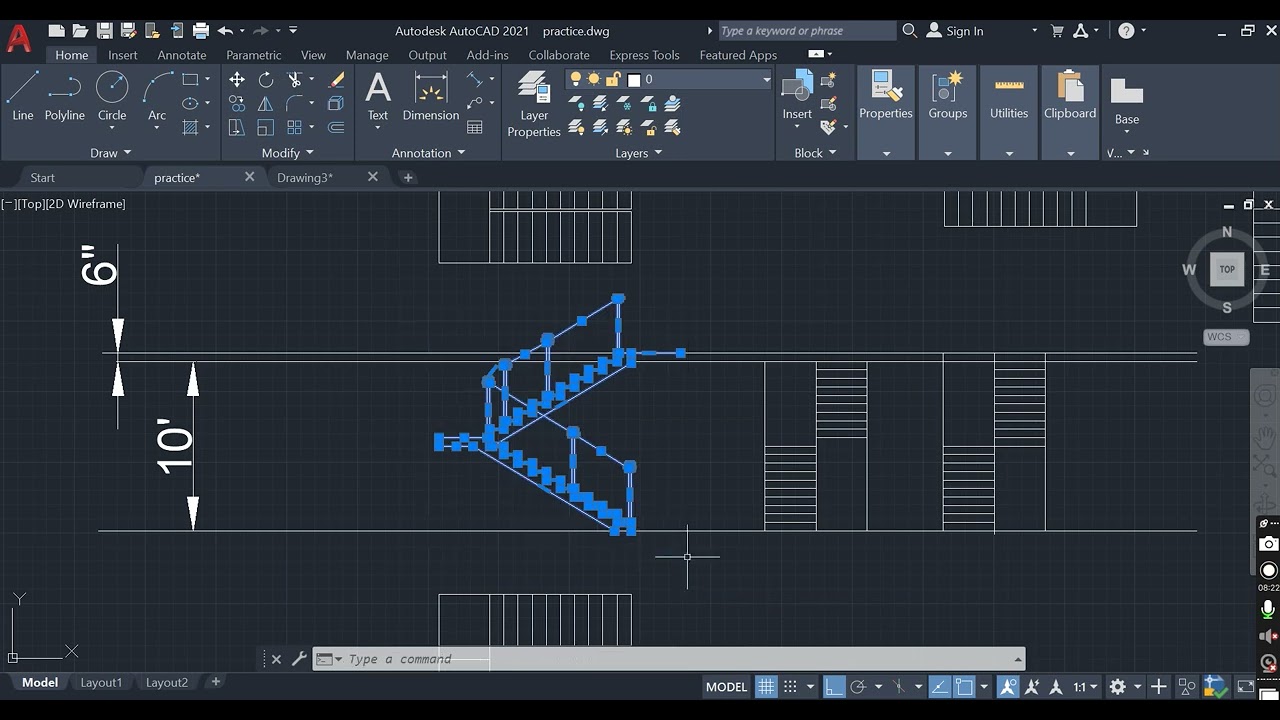Expand the Block panel
1280x720 pixels.
[815, 153]
